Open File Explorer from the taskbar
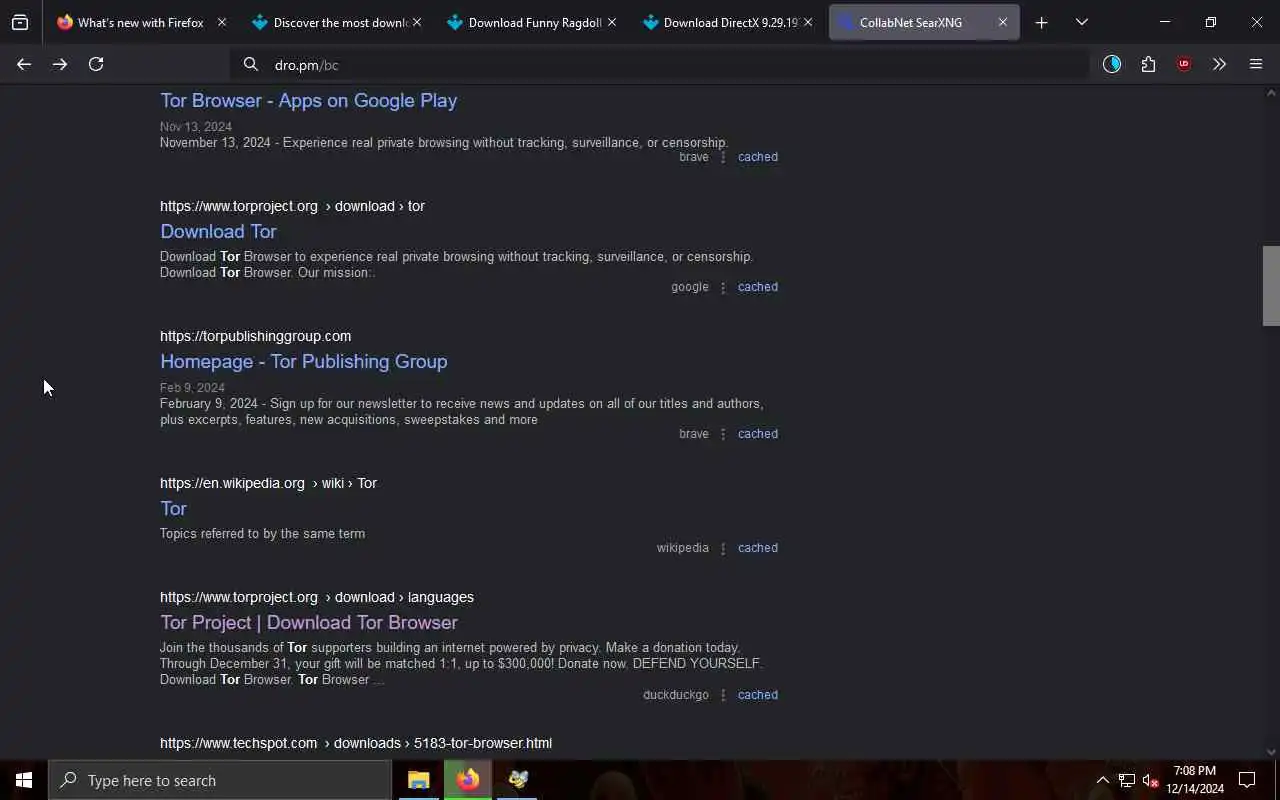 (x=418, y=780)
